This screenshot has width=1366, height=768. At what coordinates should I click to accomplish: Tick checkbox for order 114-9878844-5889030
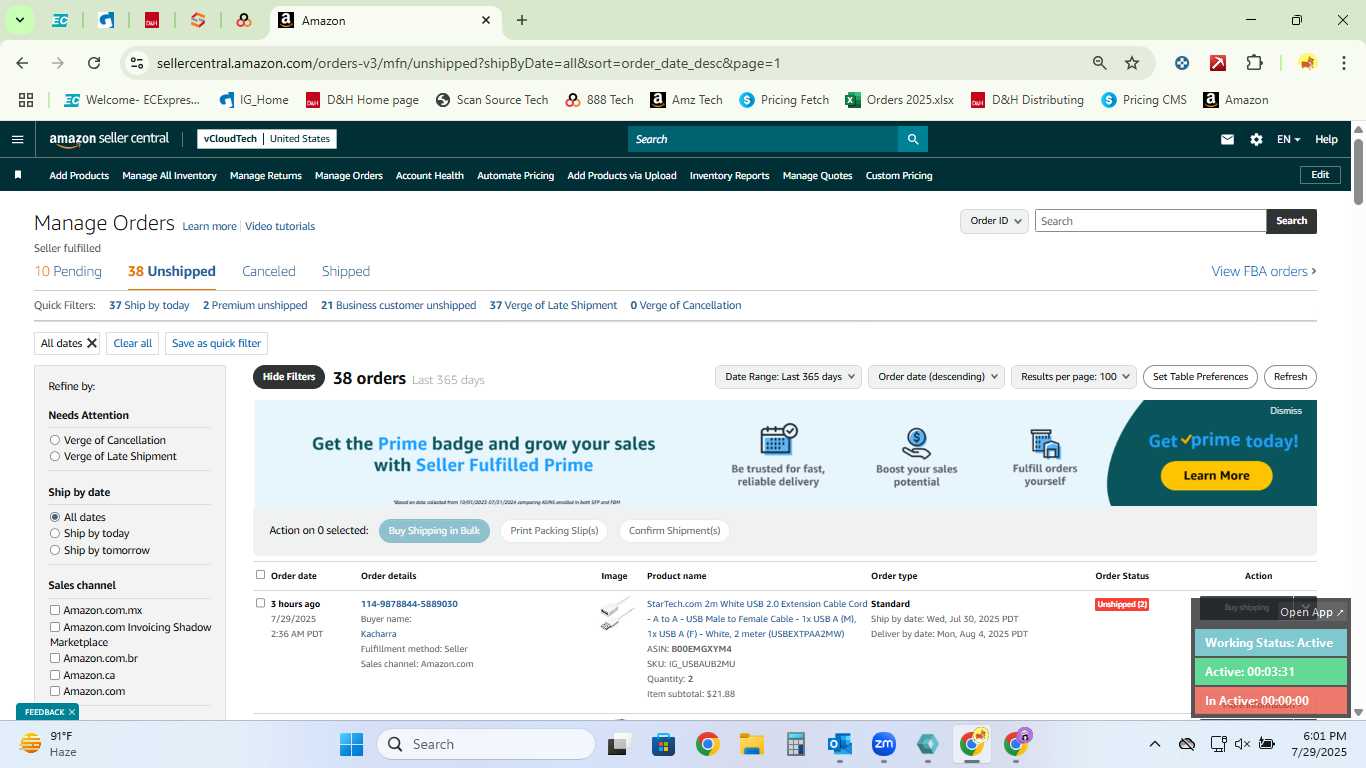pos(261,603)
